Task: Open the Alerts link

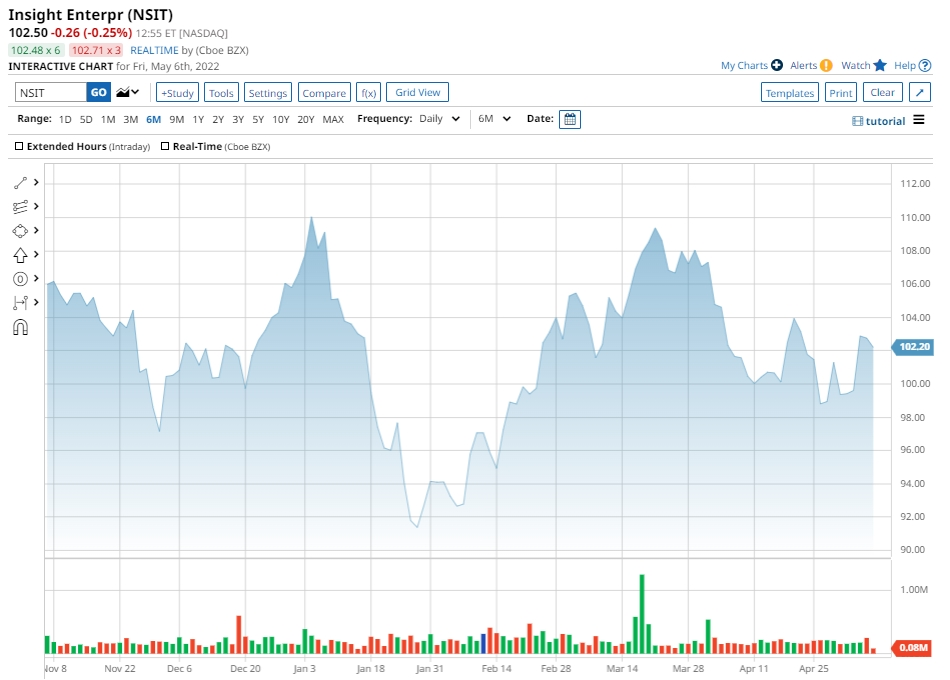Action: pos(803,65)
